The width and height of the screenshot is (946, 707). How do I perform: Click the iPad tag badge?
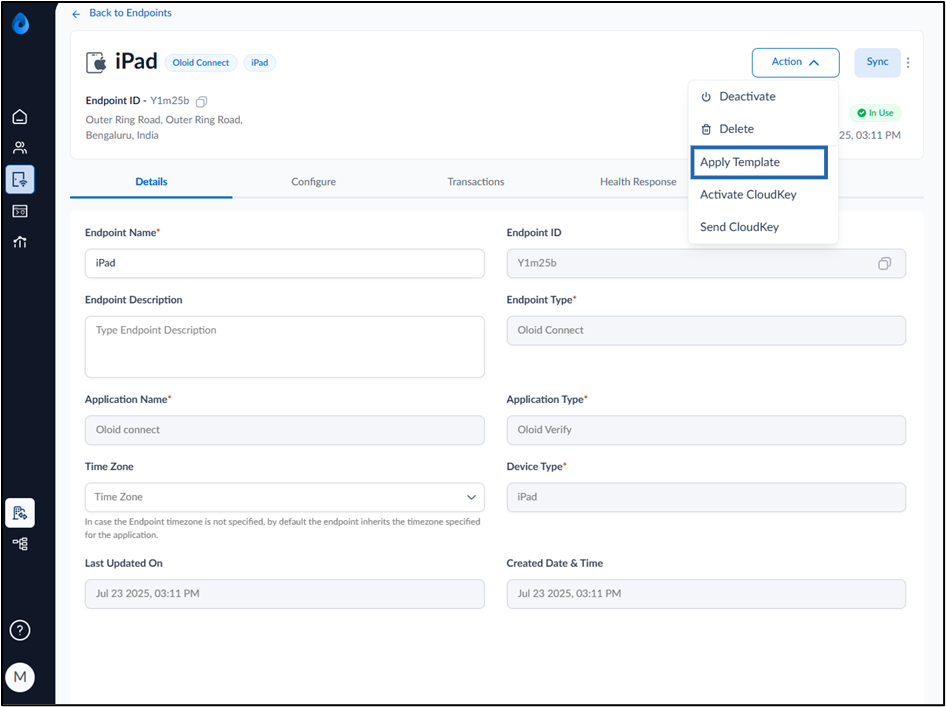click(x=259, y=63)
